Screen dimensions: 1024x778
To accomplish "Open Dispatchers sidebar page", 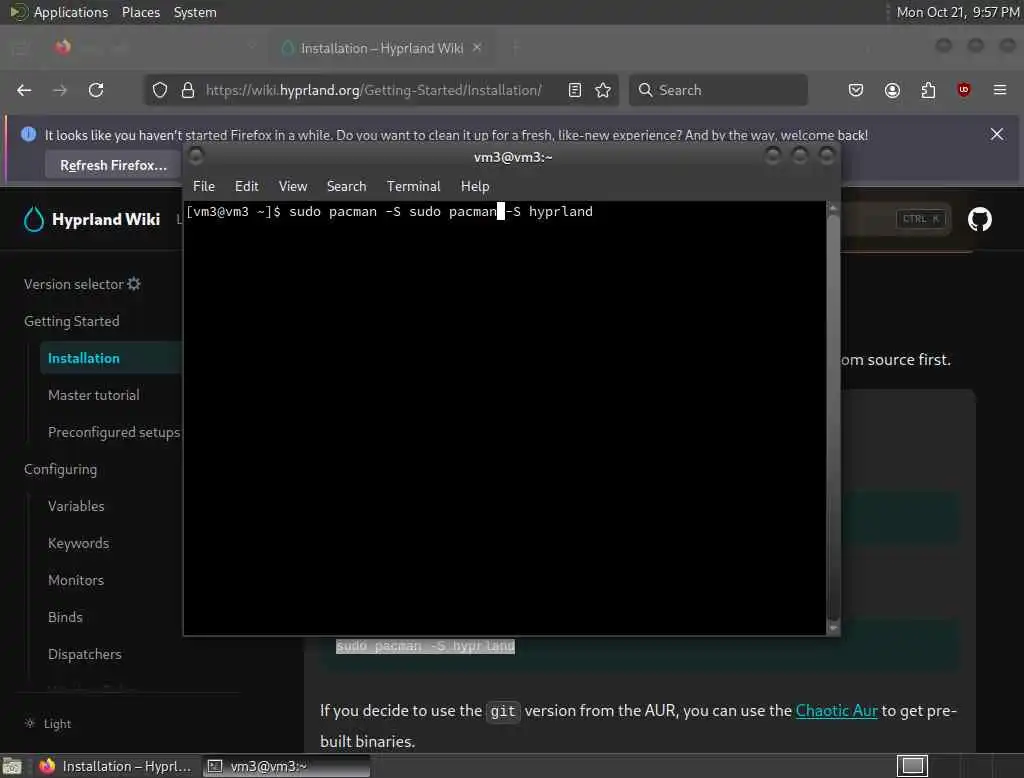I will pos(85,655).
